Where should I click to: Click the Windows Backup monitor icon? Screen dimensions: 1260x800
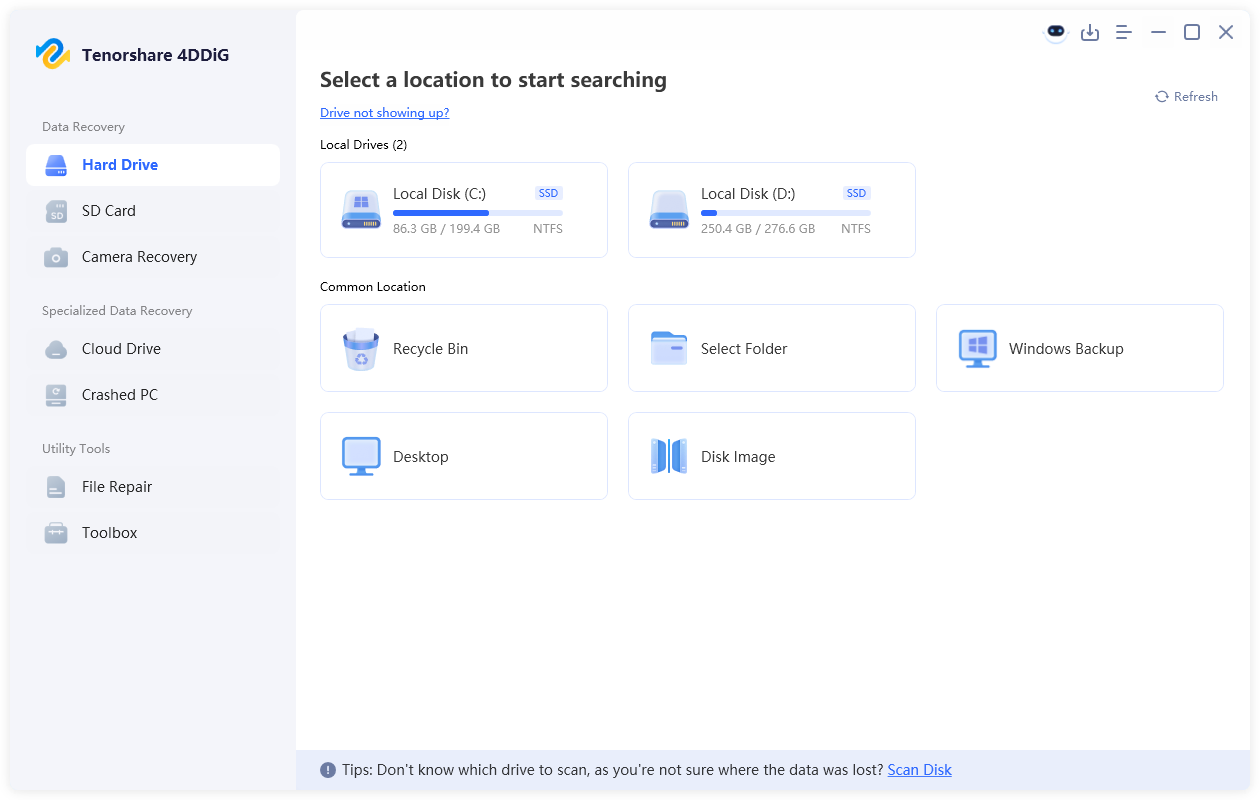tap(977, 349)
